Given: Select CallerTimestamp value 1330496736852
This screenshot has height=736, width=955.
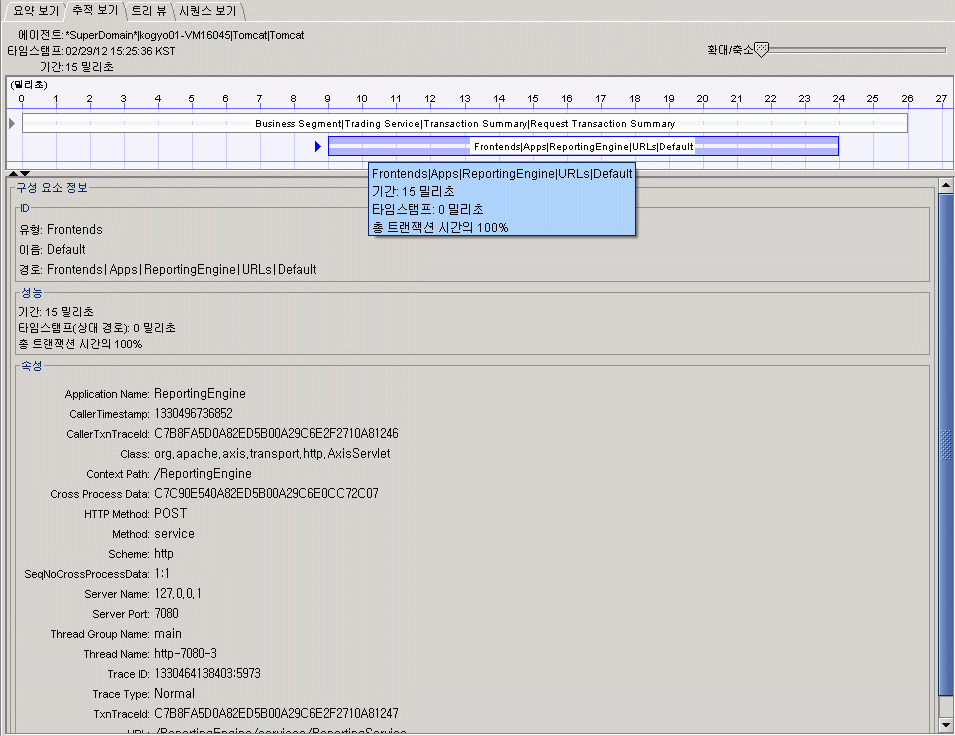Looking at the screenshot, I should [x=194, y=414].
